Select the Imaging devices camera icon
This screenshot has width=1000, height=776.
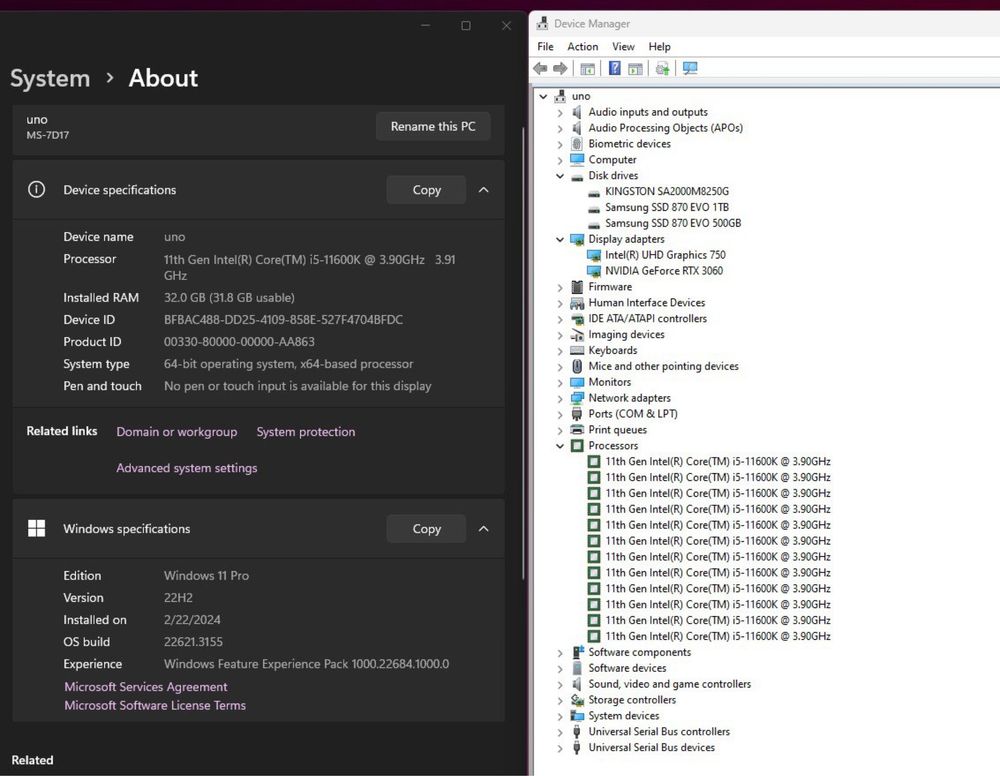577,335
